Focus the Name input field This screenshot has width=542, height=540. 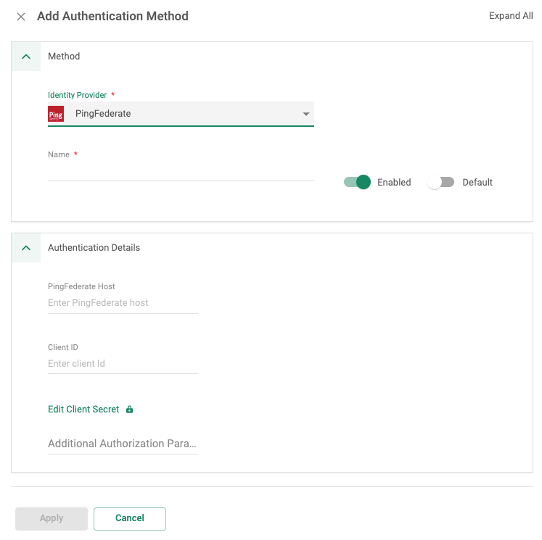pos(181,171)
